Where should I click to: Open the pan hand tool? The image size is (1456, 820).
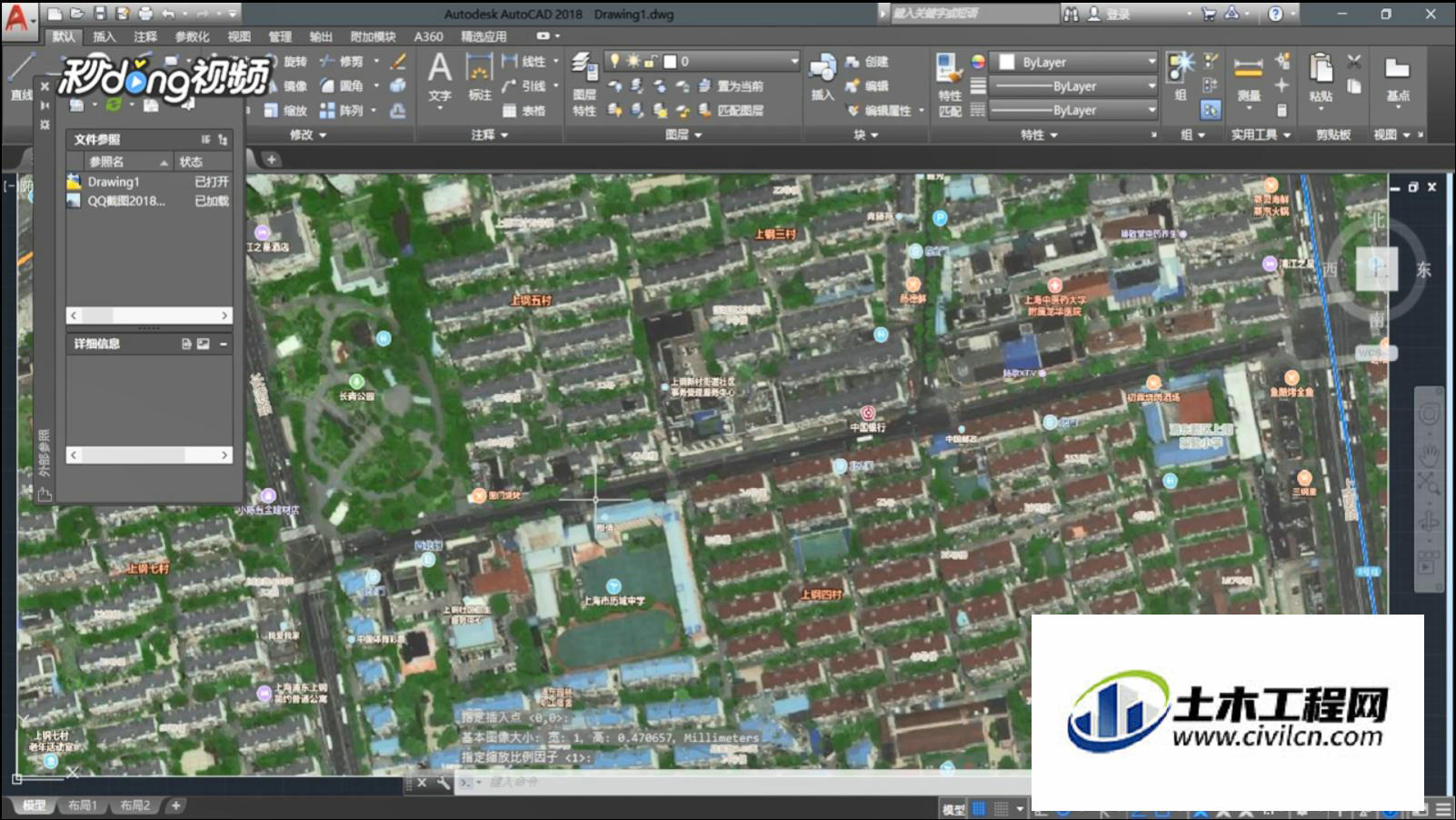(x=1429, y=454)
